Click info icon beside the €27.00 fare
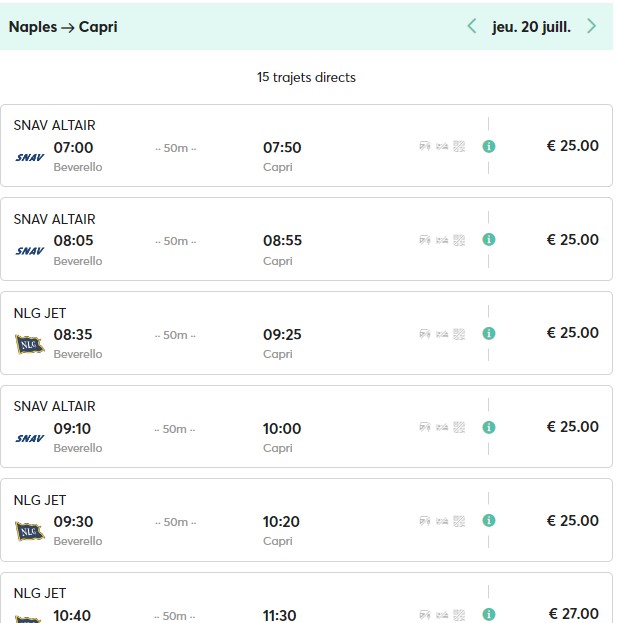617x623 pixels. point(489,614)
